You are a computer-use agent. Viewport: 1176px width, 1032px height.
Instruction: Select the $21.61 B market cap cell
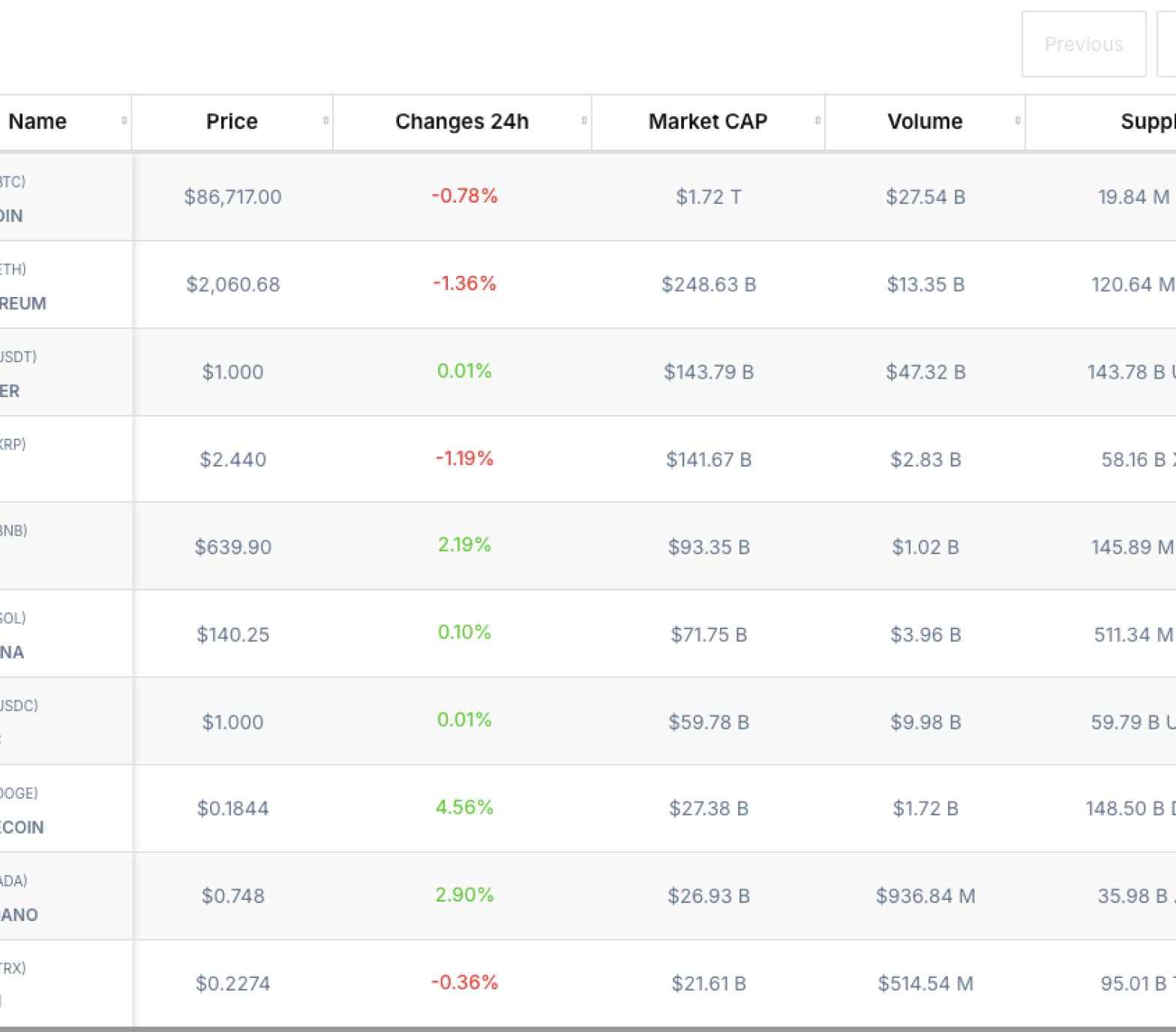(x=709, y=984)
